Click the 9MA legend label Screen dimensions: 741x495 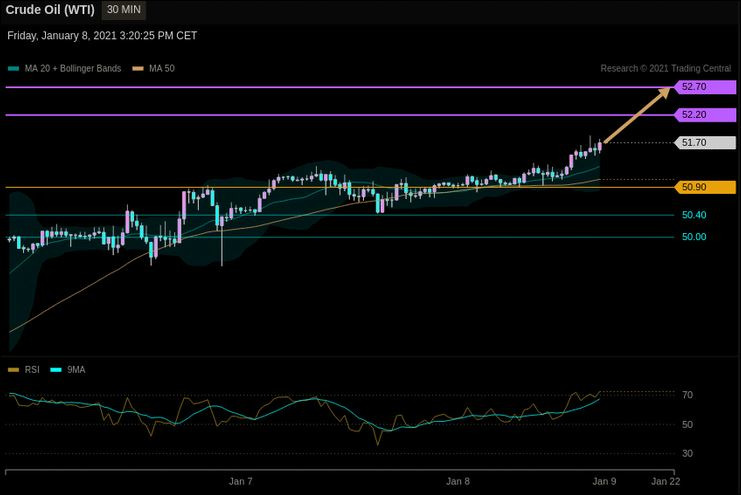76,370
